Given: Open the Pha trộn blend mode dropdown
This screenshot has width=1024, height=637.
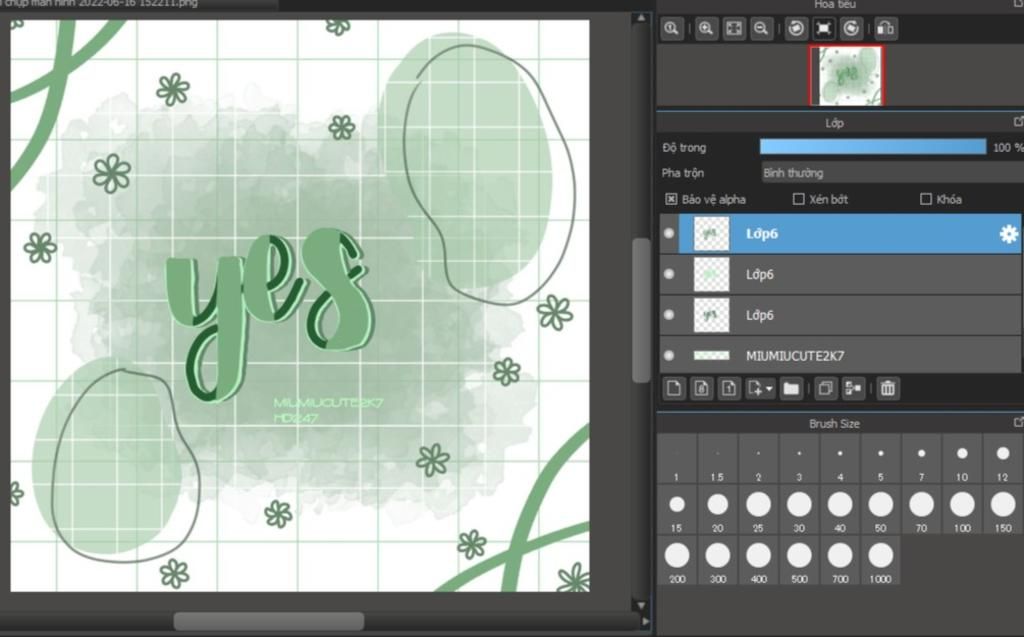Looking at the screenshot, I should coord(890,173).
